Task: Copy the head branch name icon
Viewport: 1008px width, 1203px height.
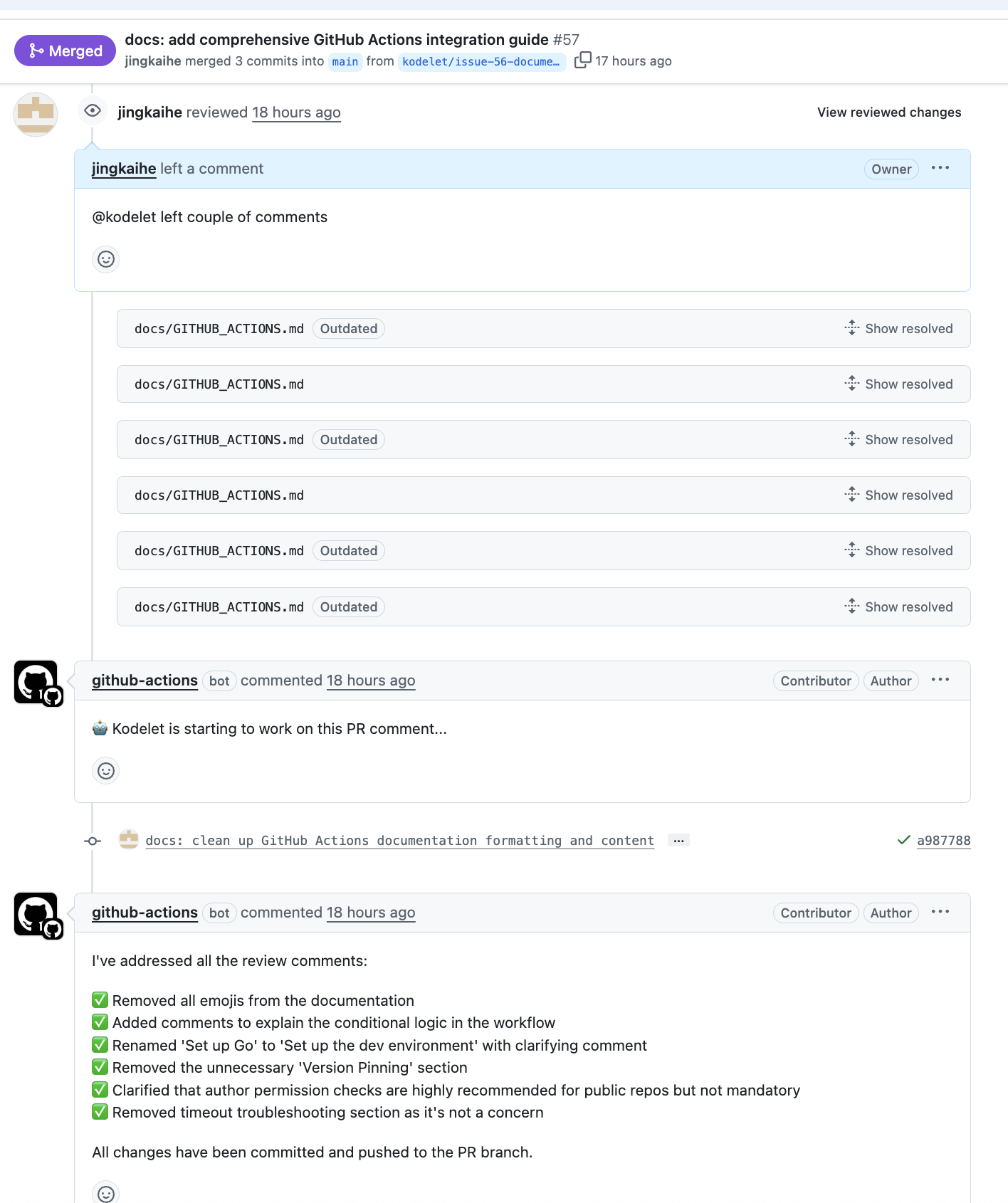Action: (x=582, y=60)
